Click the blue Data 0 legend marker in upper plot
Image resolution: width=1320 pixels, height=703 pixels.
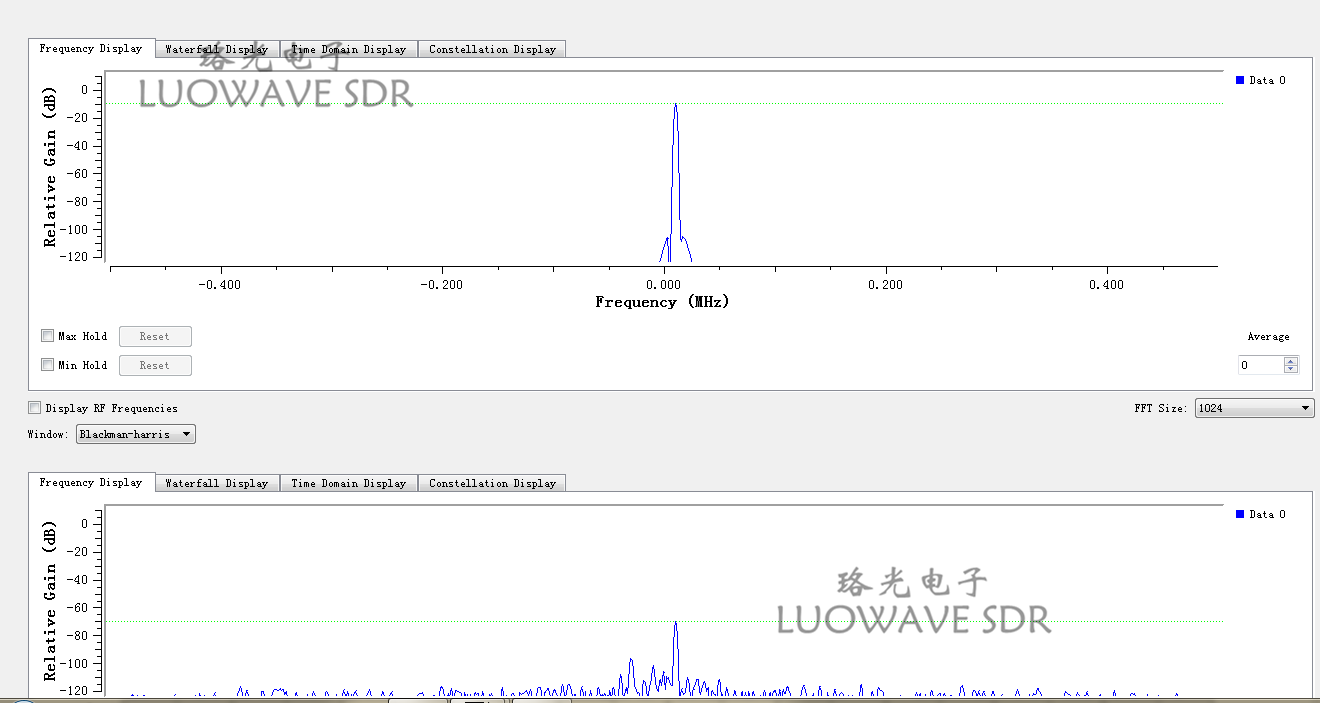[1240, 80]
